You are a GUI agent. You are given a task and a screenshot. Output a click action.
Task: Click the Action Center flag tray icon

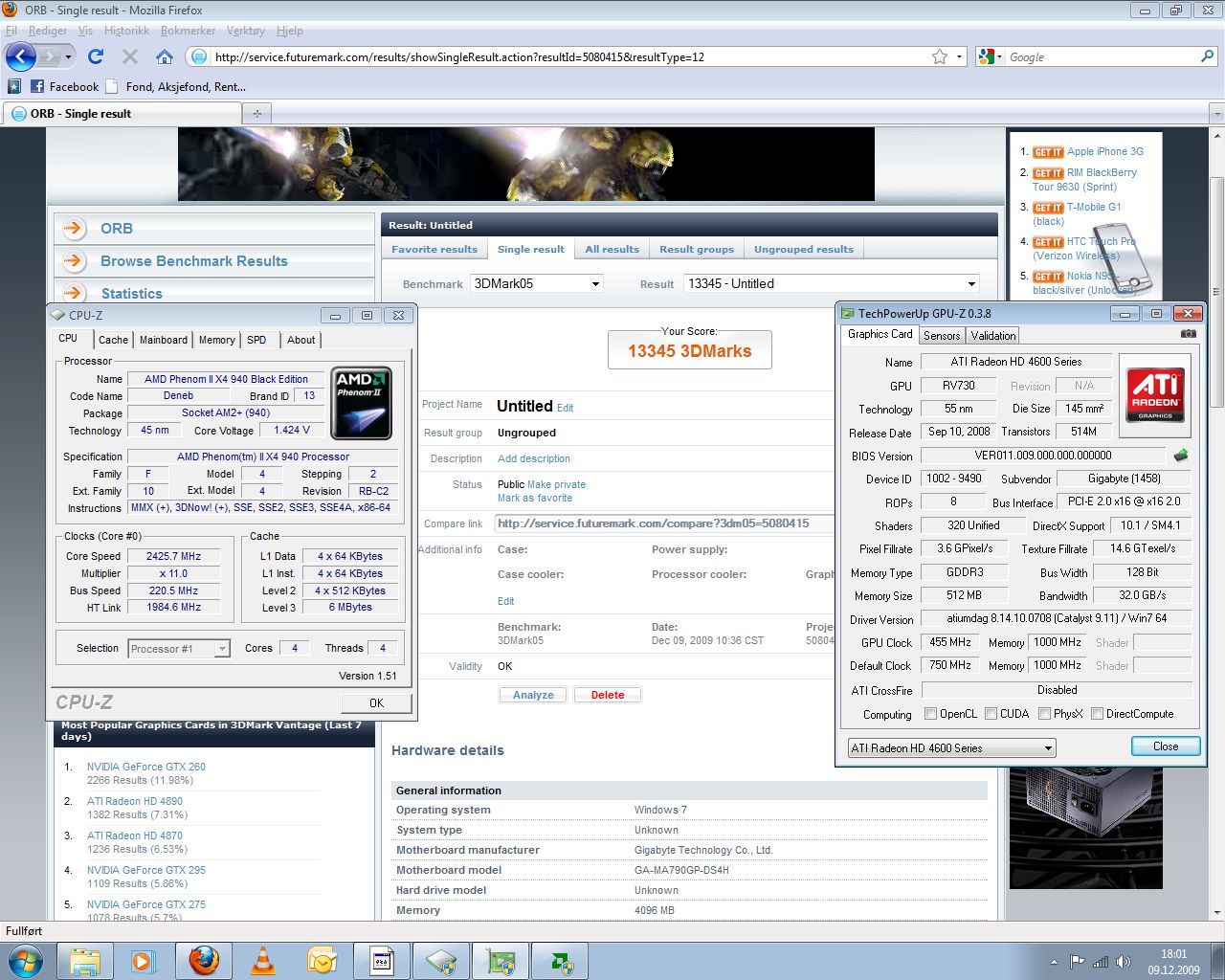tap(1078, 961)
